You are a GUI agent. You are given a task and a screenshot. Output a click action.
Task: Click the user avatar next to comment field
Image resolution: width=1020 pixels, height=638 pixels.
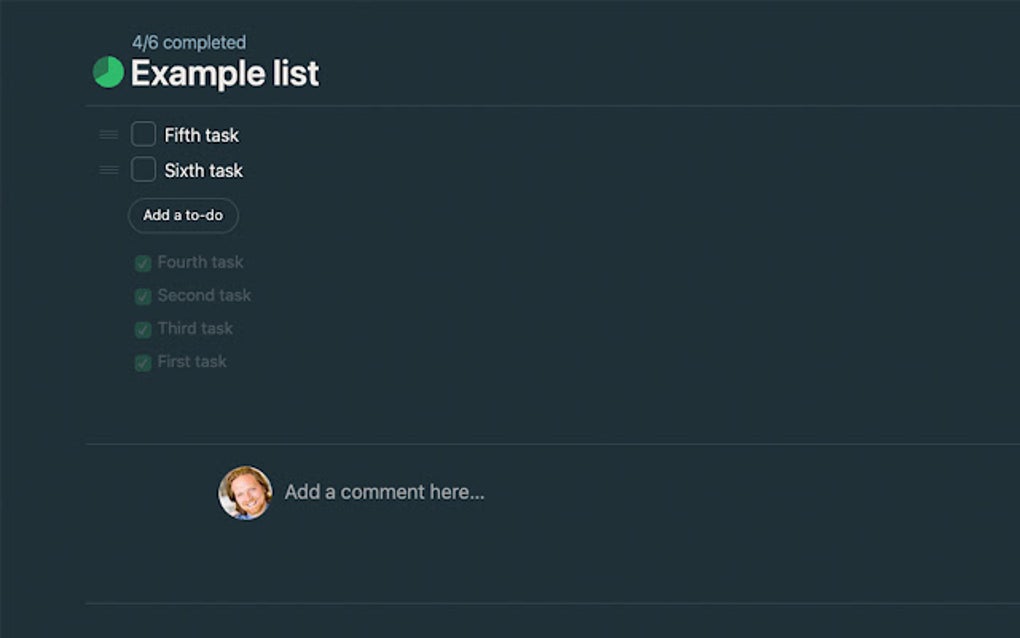point(244,491)
